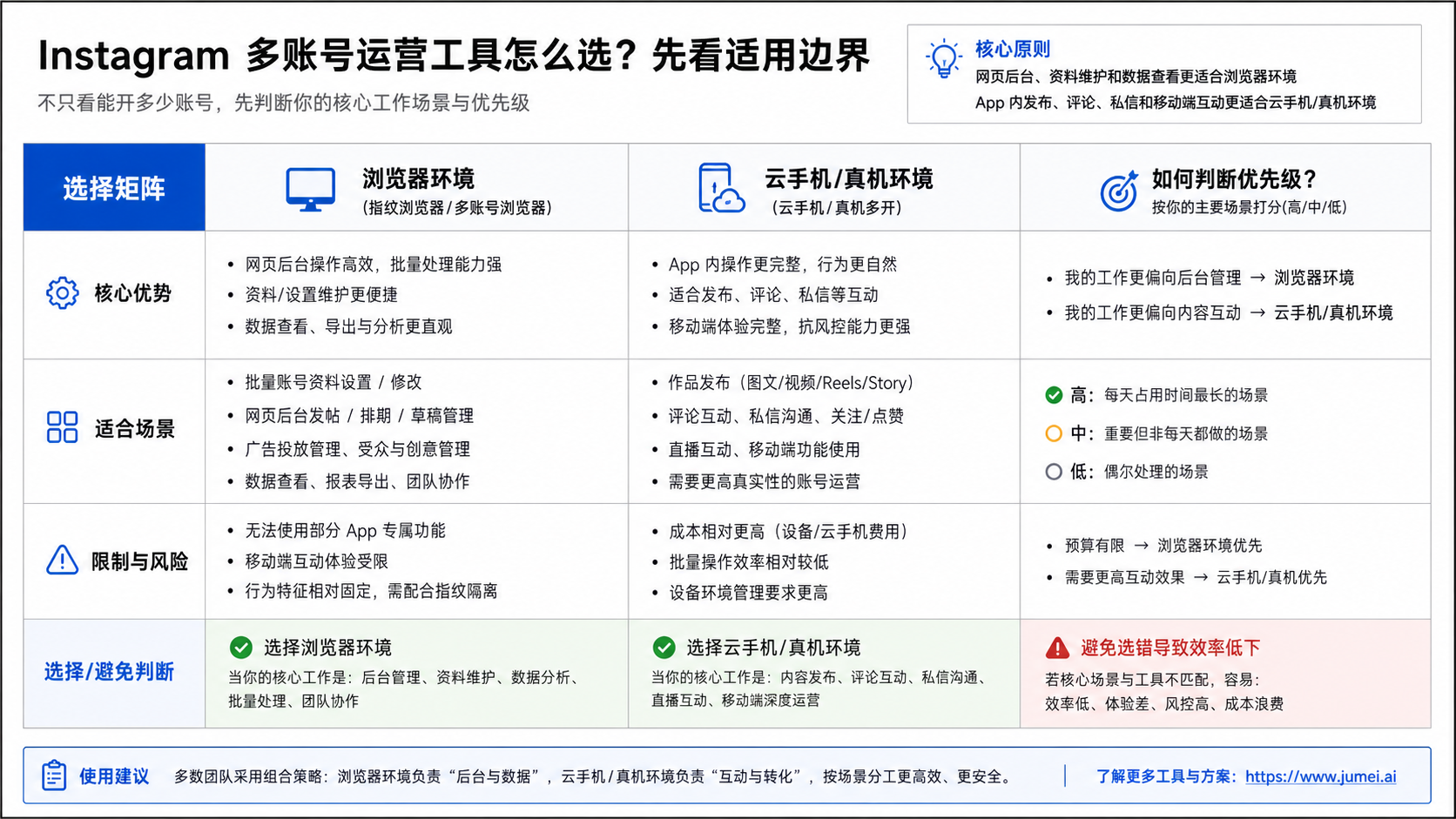This screenshot has width=1456, height=819.
Task: Click the bullet 作品发布（图文/视频/Reels/Story）
Action: pyautogui.click(x=791, y=383)
